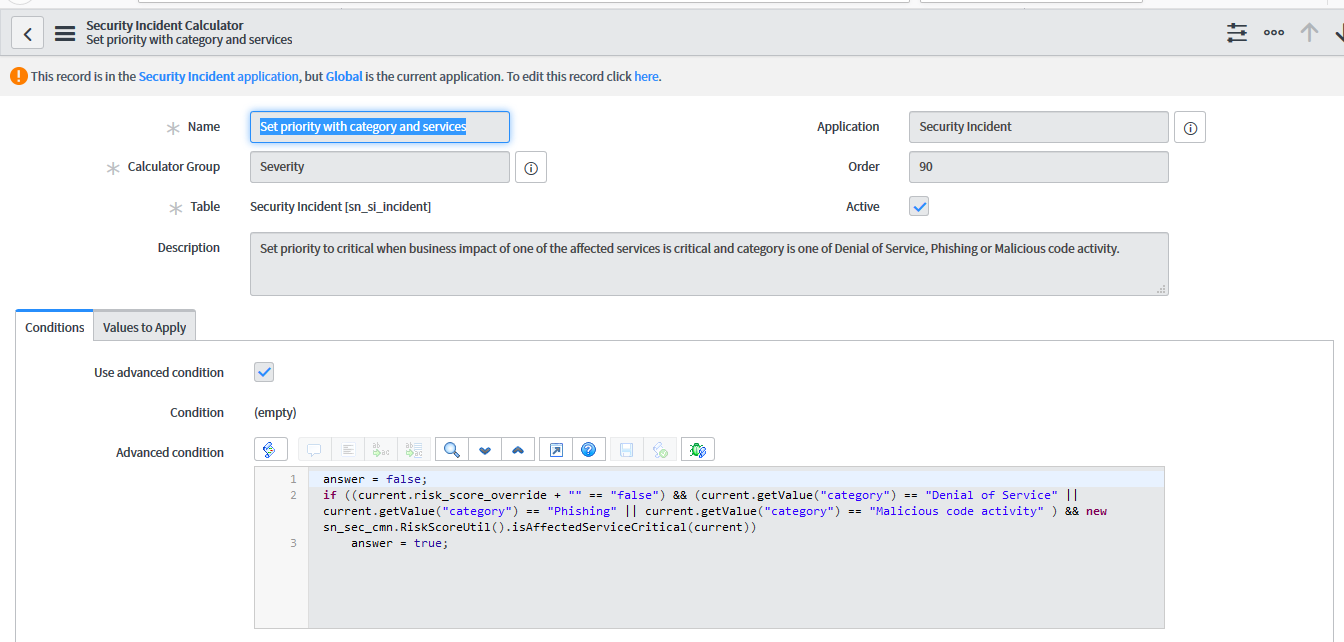Disable the Use advanced condition checkbox
The height and width of the screenshot is (642, 1344).
coord(263,371)
